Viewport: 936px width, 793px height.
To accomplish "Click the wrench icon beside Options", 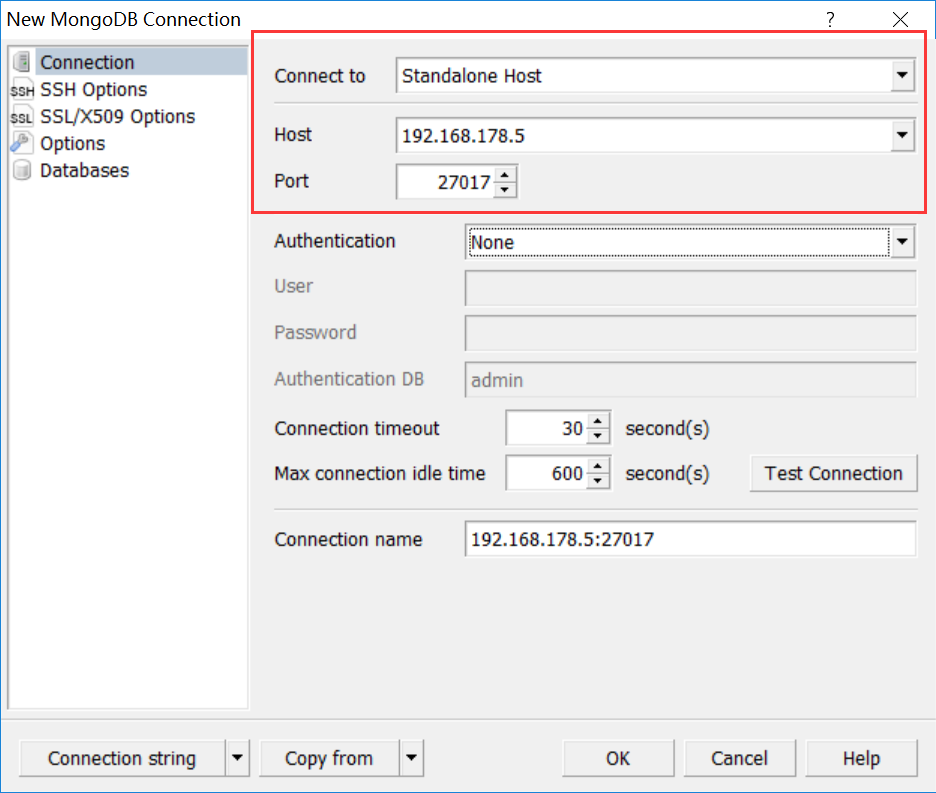I will (x=21, y=143).
